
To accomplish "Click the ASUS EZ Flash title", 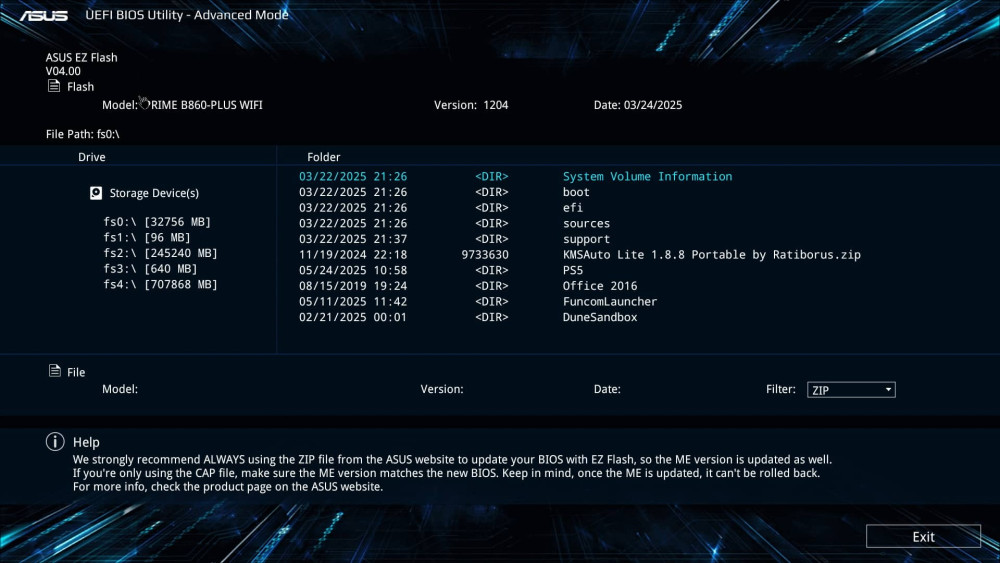I will tap(82, 57).
